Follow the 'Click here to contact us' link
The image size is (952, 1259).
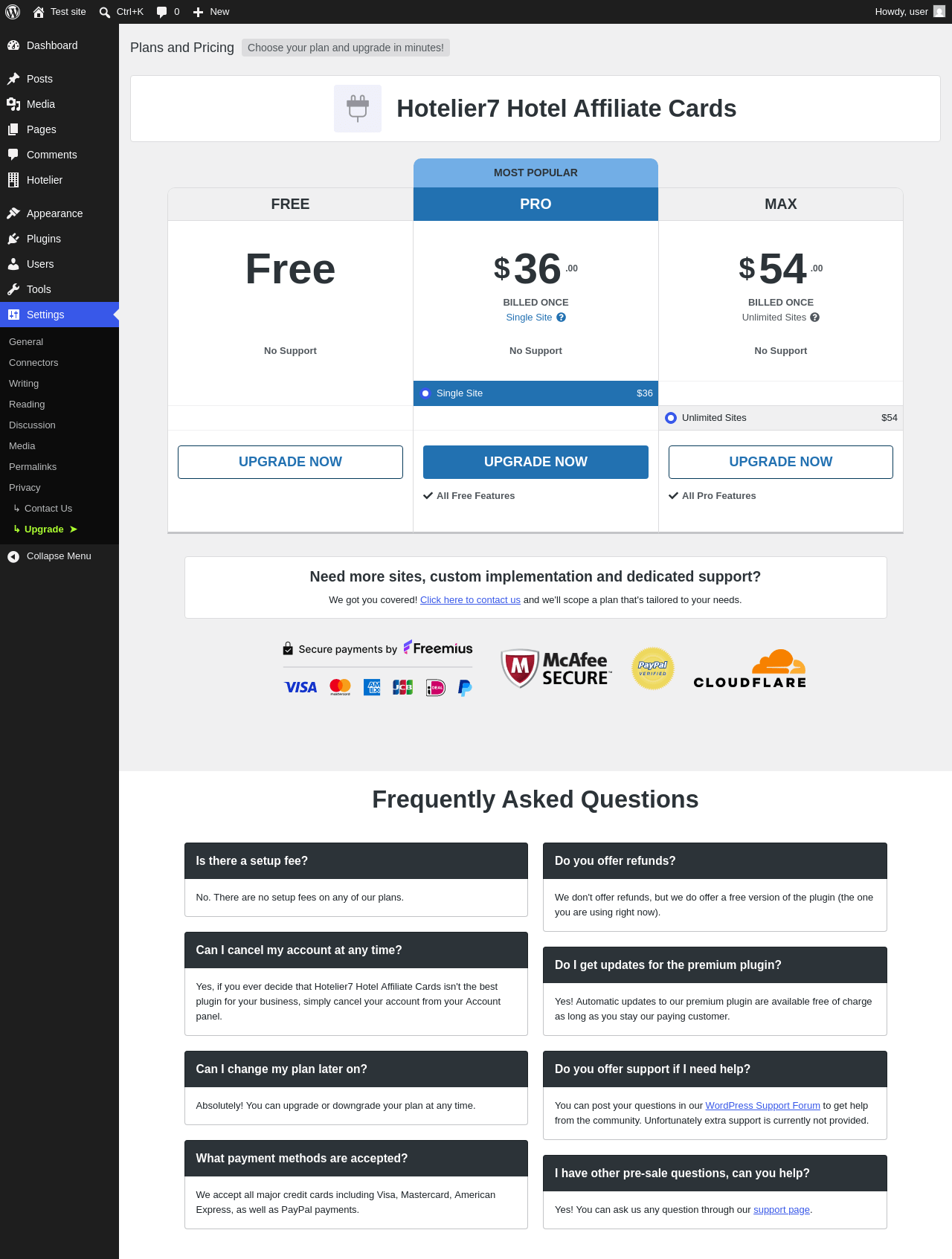pyautogui.click(x=470, y=600)
